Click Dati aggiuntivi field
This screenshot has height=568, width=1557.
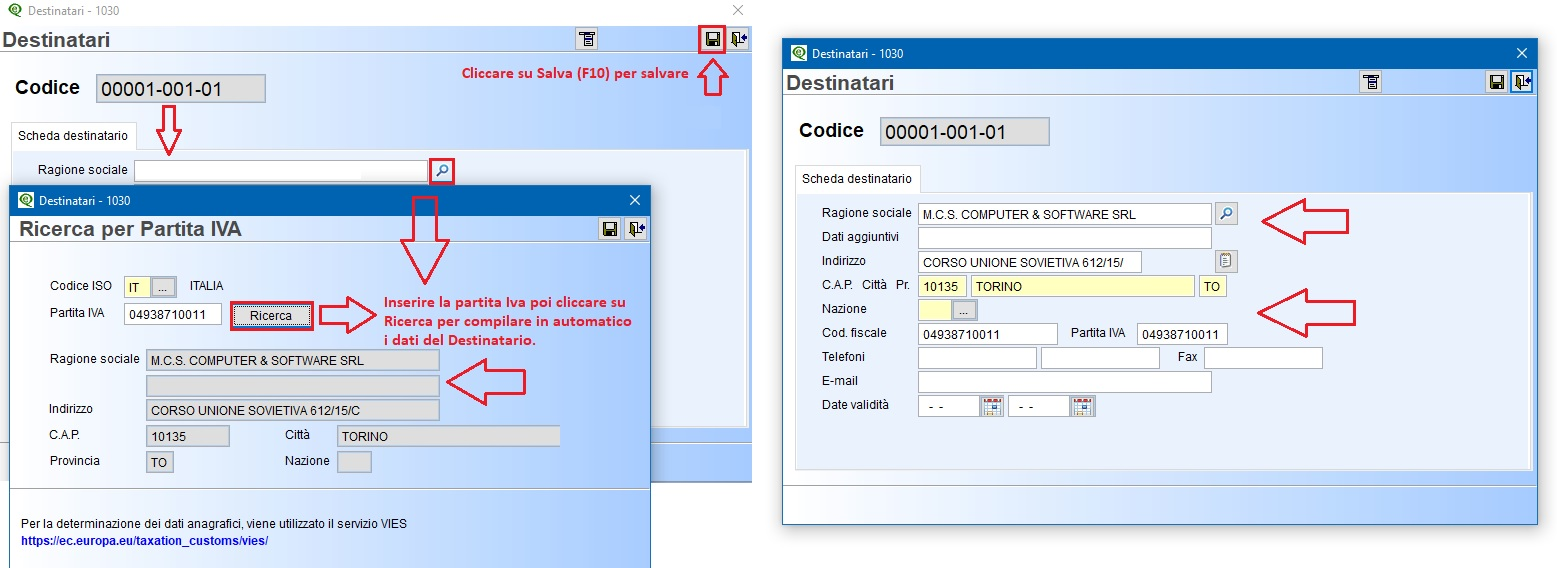pyautogui.click(x=1065, y=238)
